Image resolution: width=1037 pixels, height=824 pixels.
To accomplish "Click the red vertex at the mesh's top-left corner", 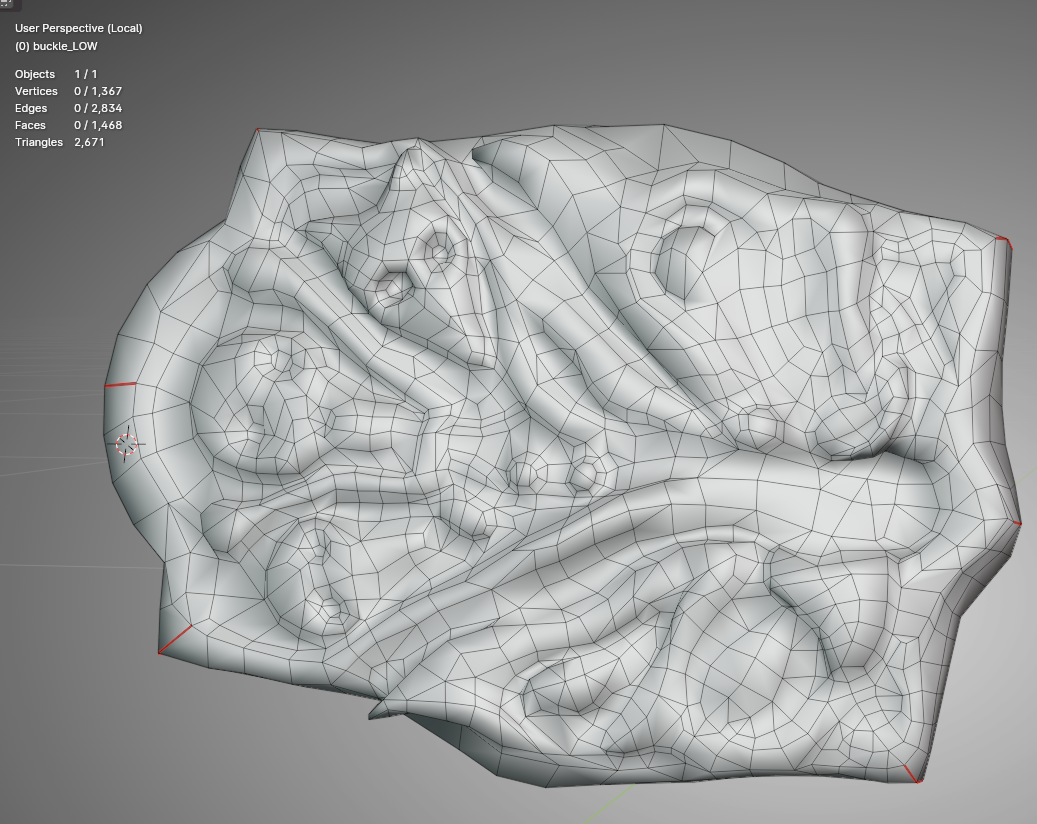I will click(258, 130).
